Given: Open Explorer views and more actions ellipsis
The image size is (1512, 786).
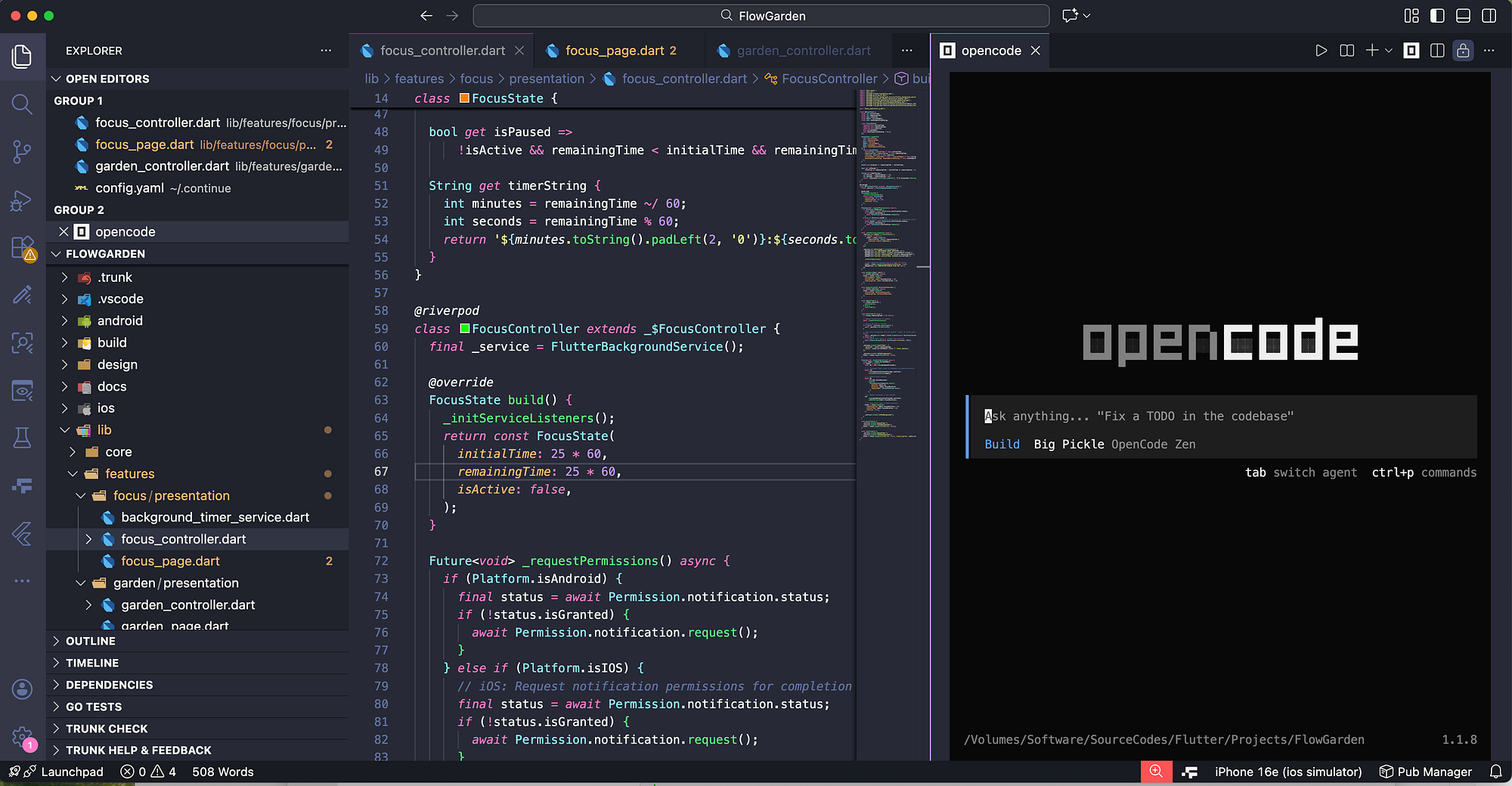Looking at the screenshot, I should 326,51.
